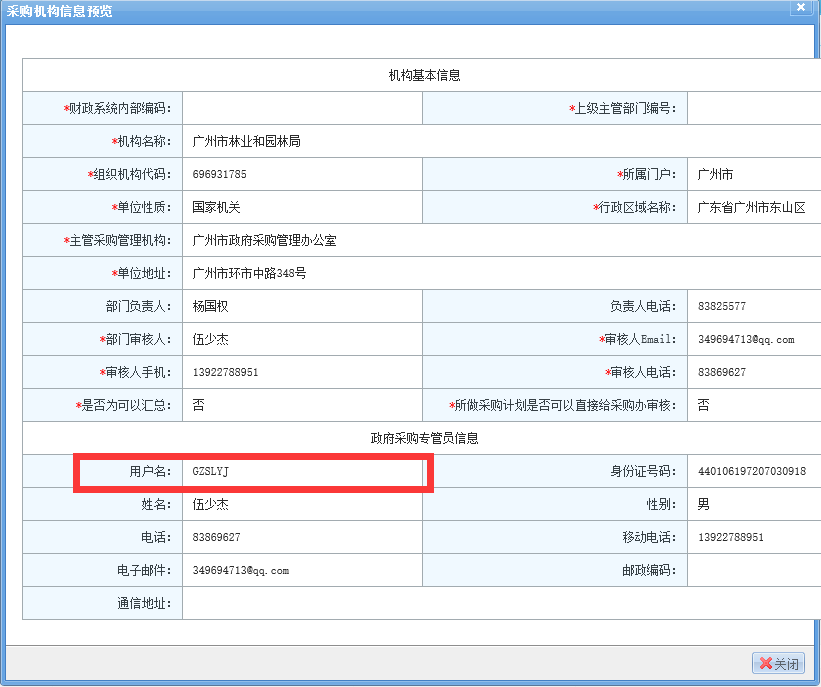
Task: Click the 审核人手机 number value
Action: tap(225, 372)
